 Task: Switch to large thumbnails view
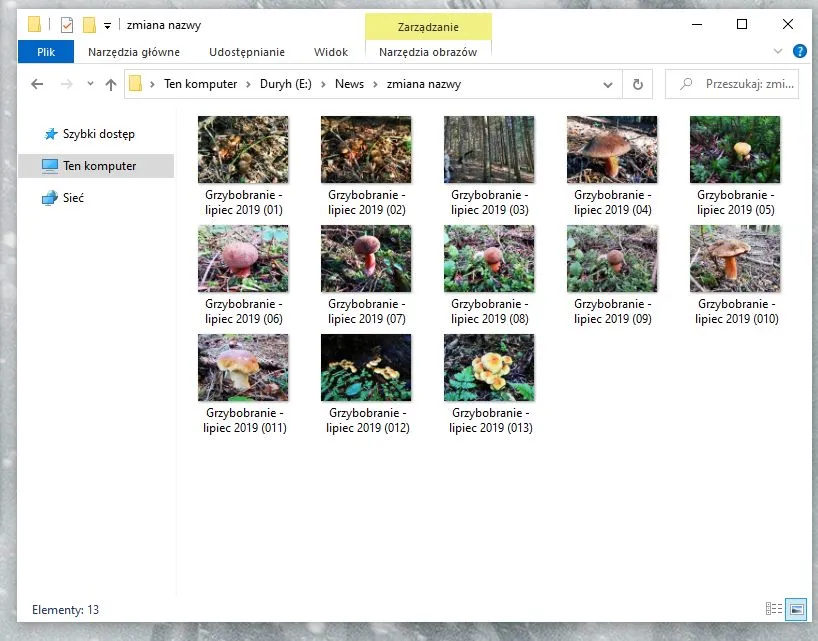[796, 609]
